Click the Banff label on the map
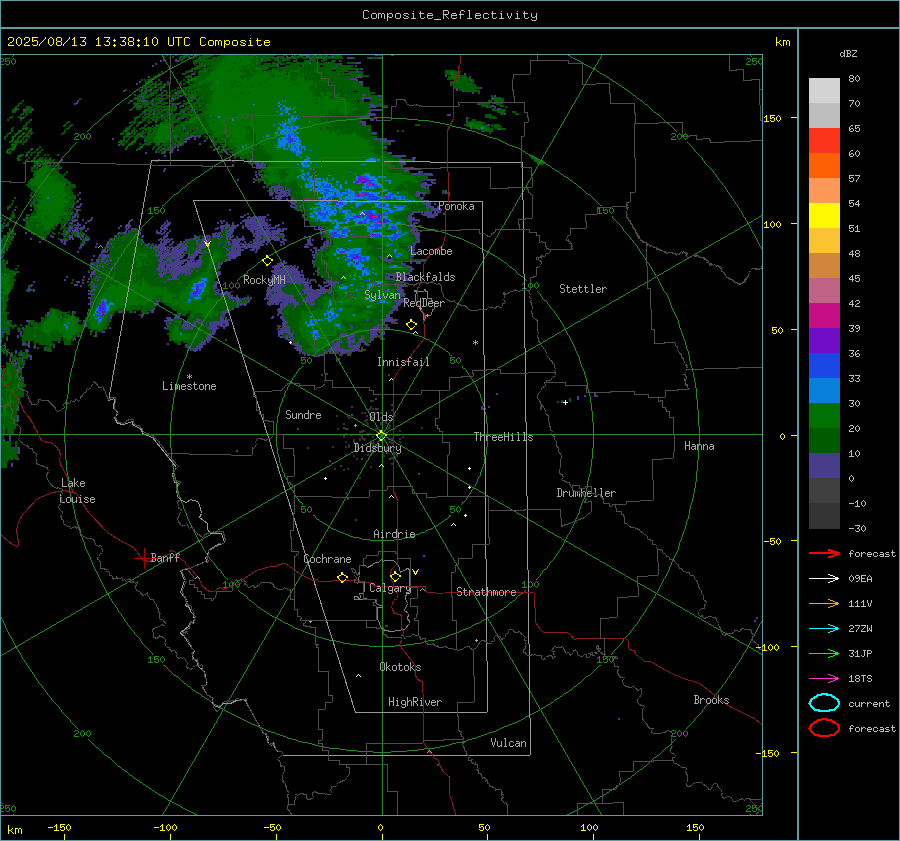Screen dimensions: 900x841 (x=165, y=557)
